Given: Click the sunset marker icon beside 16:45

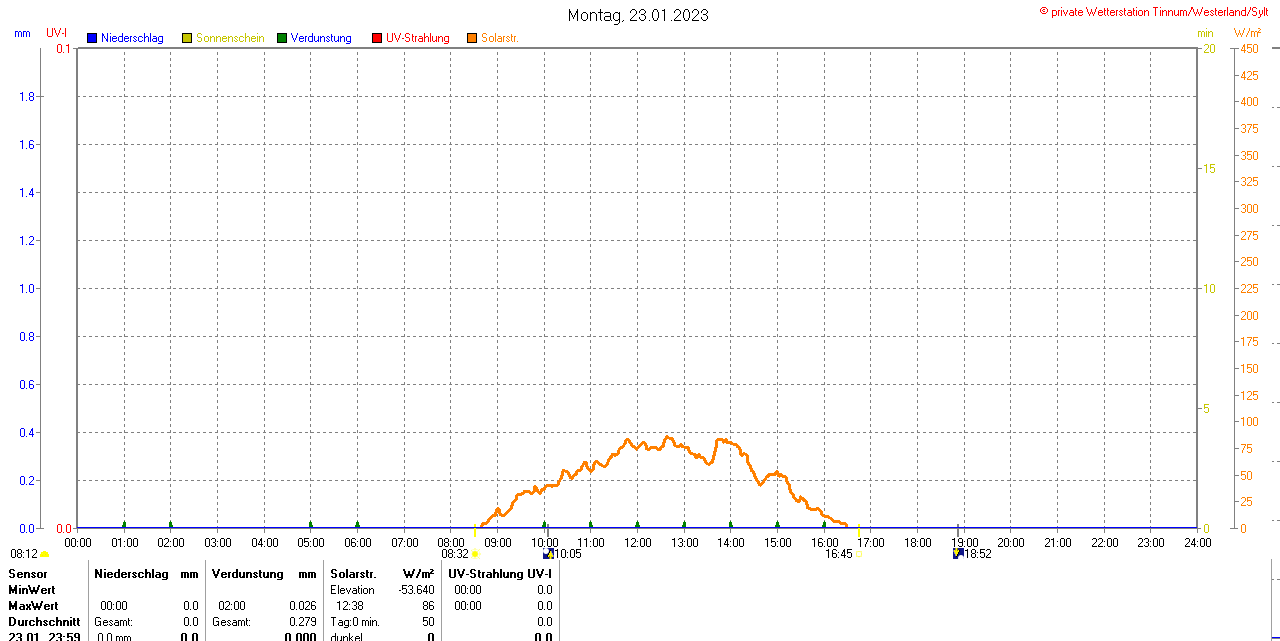Looking at the screenshot, I should pyautogui.click(x=858, y=554).
